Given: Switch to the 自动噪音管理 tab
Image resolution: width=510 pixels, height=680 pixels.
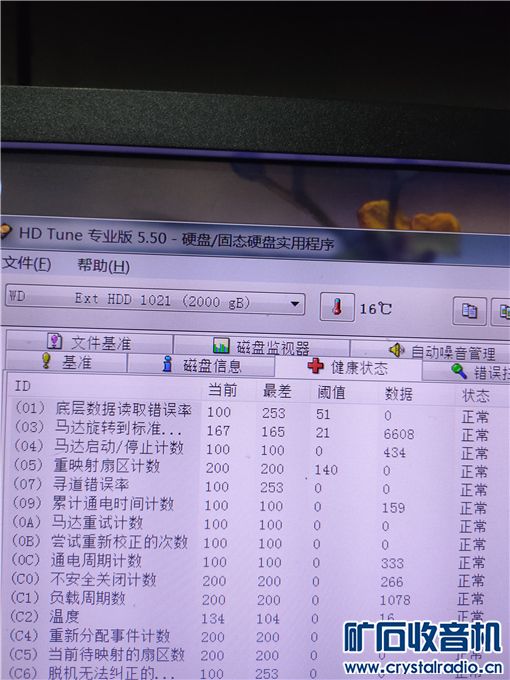Looking at the screenshot, I should coord(430,351).
